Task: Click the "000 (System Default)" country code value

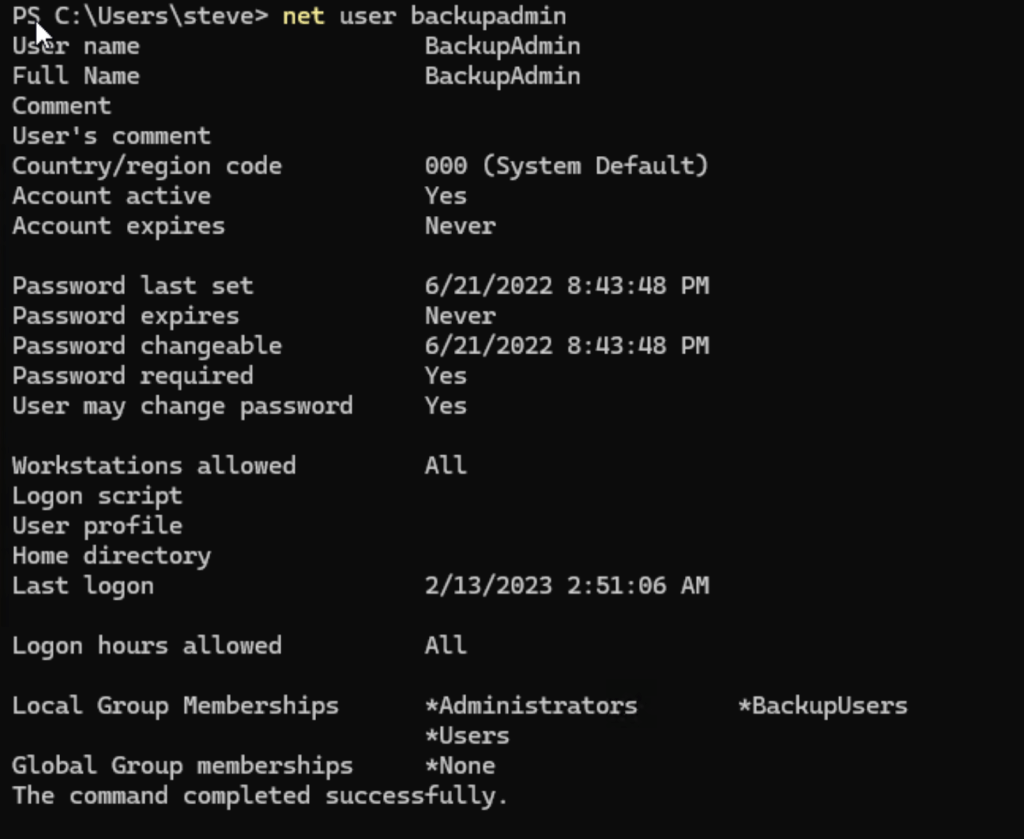Action: point(566,166)
